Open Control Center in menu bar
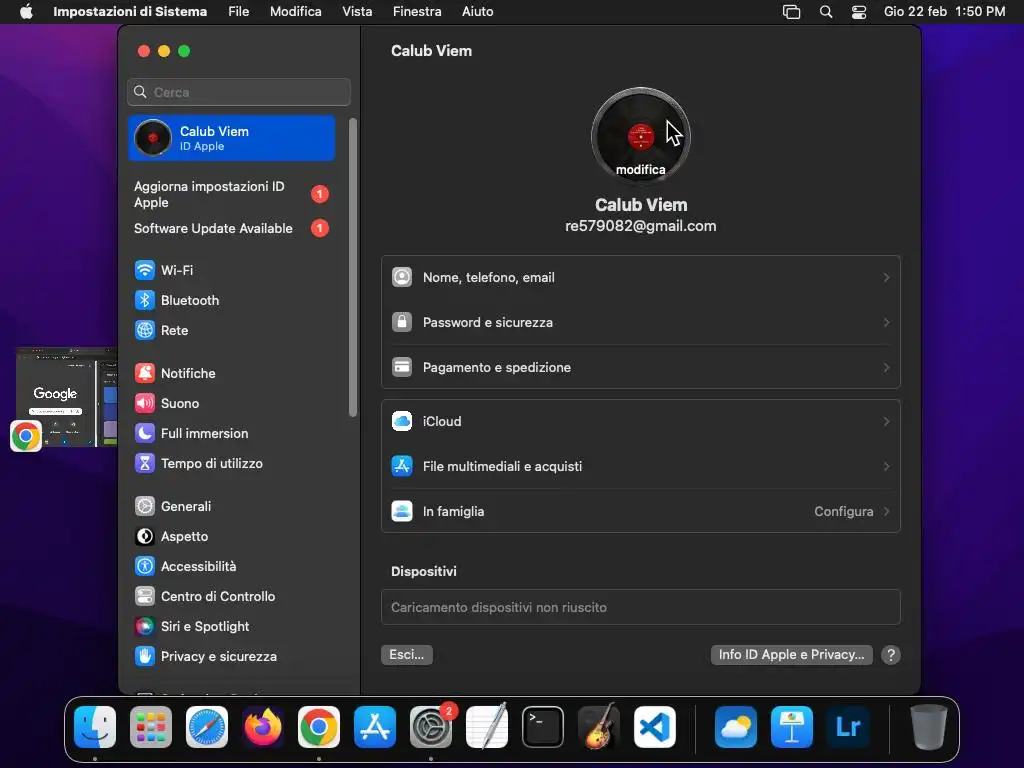 (859, 12)
